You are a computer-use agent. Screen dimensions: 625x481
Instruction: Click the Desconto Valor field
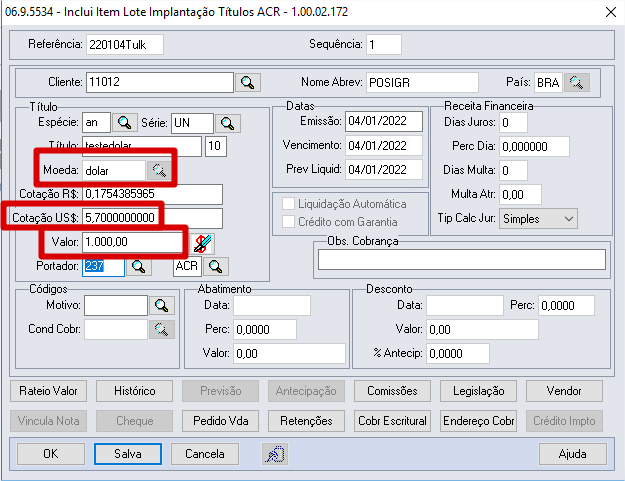tap(482, 330)
